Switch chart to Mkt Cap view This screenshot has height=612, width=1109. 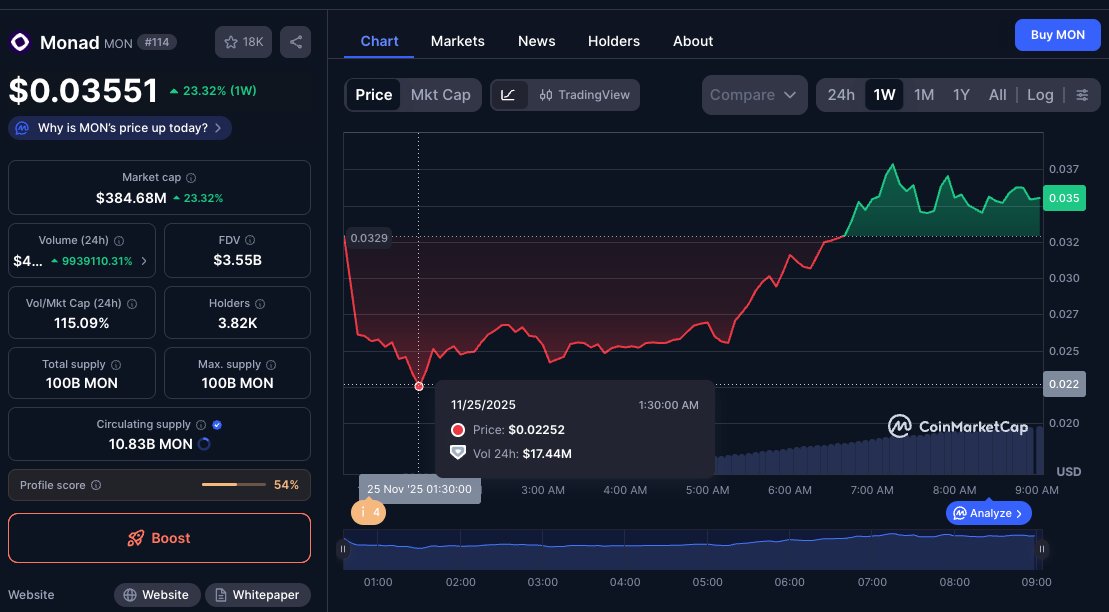(x=441, y=95)
